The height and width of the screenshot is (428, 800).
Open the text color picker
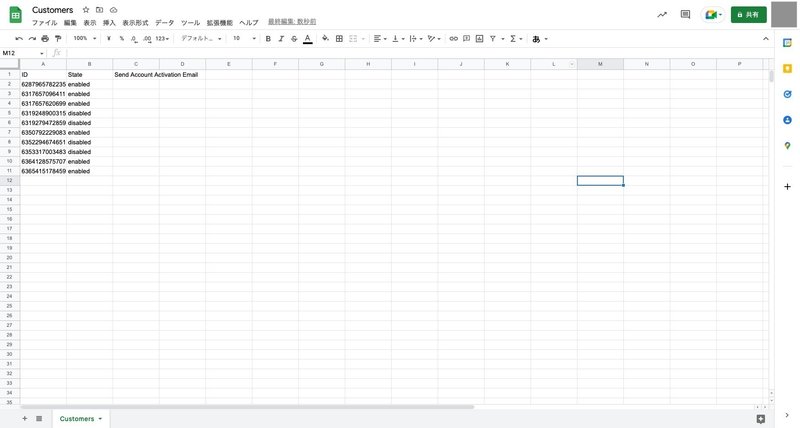pos(308,39)
